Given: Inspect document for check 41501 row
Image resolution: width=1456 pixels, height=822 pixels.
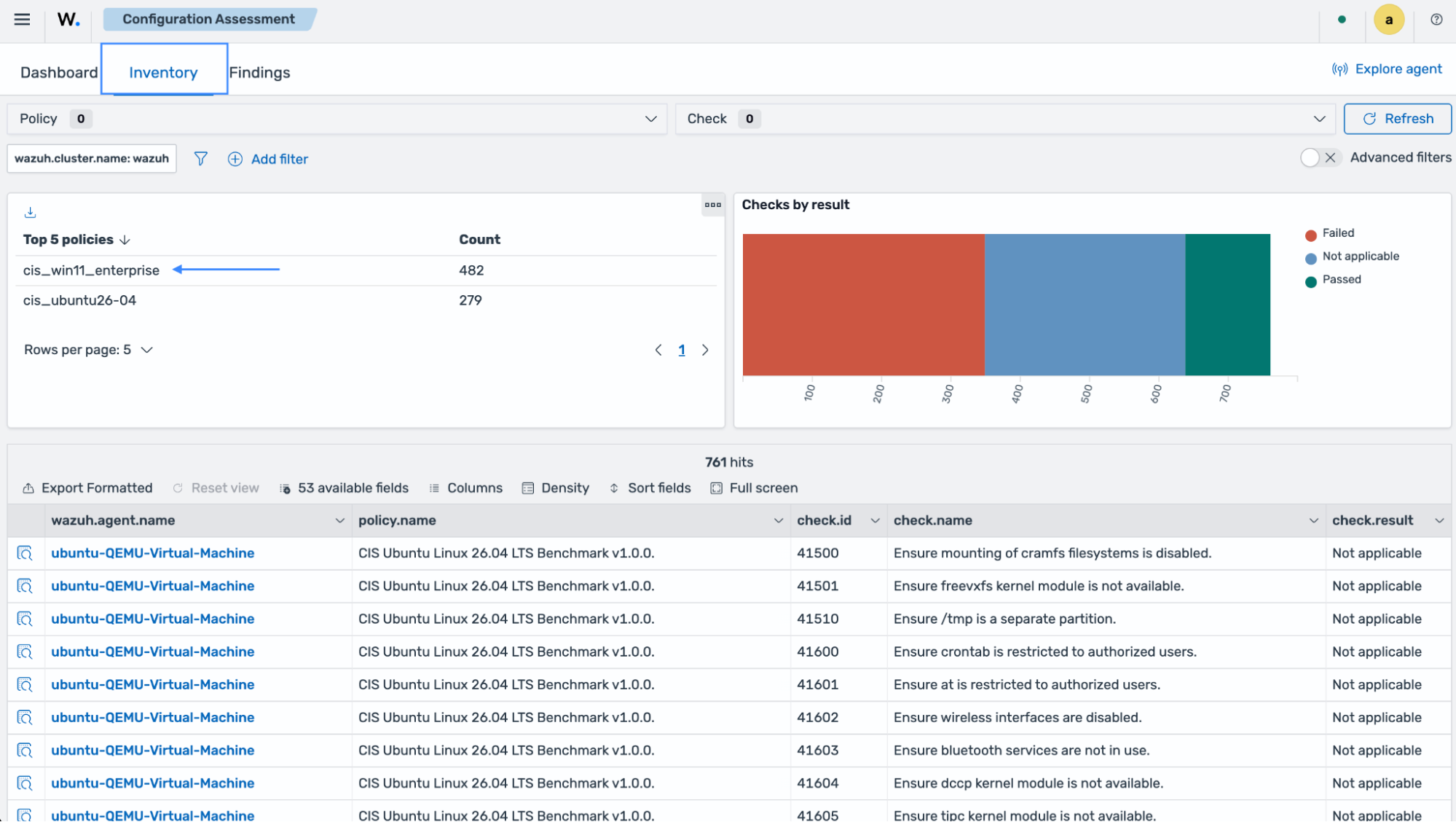Looking at the screenshot, I should point(25,586).
